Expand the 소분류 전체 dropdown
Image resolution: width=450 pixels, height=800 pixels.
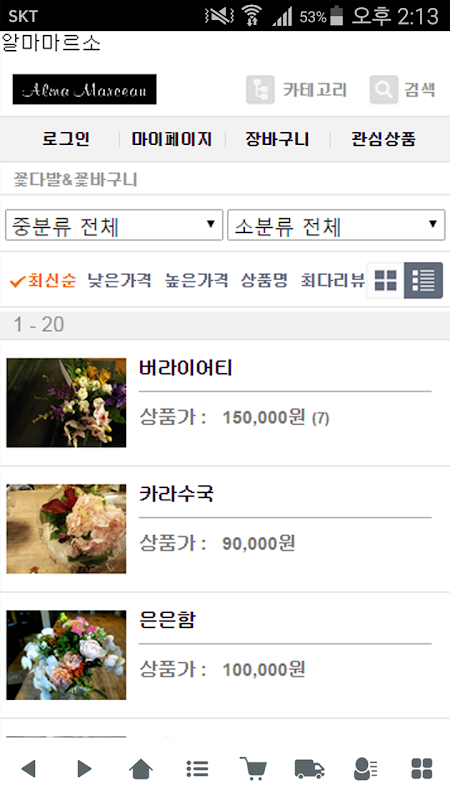(x=336, y=225)
